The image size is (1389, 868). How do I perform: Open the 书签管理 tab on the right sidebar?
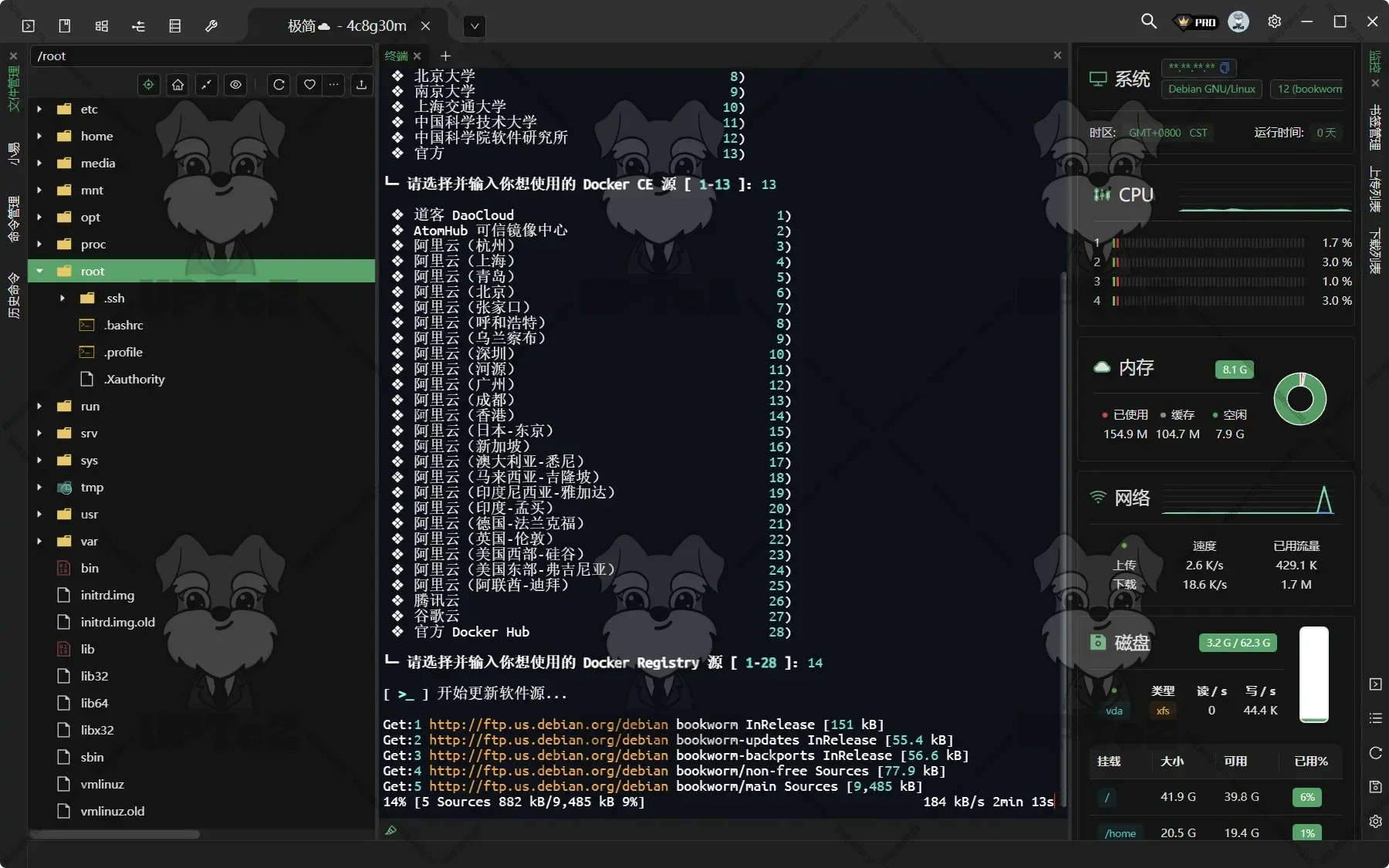[x=1375, y=127]
